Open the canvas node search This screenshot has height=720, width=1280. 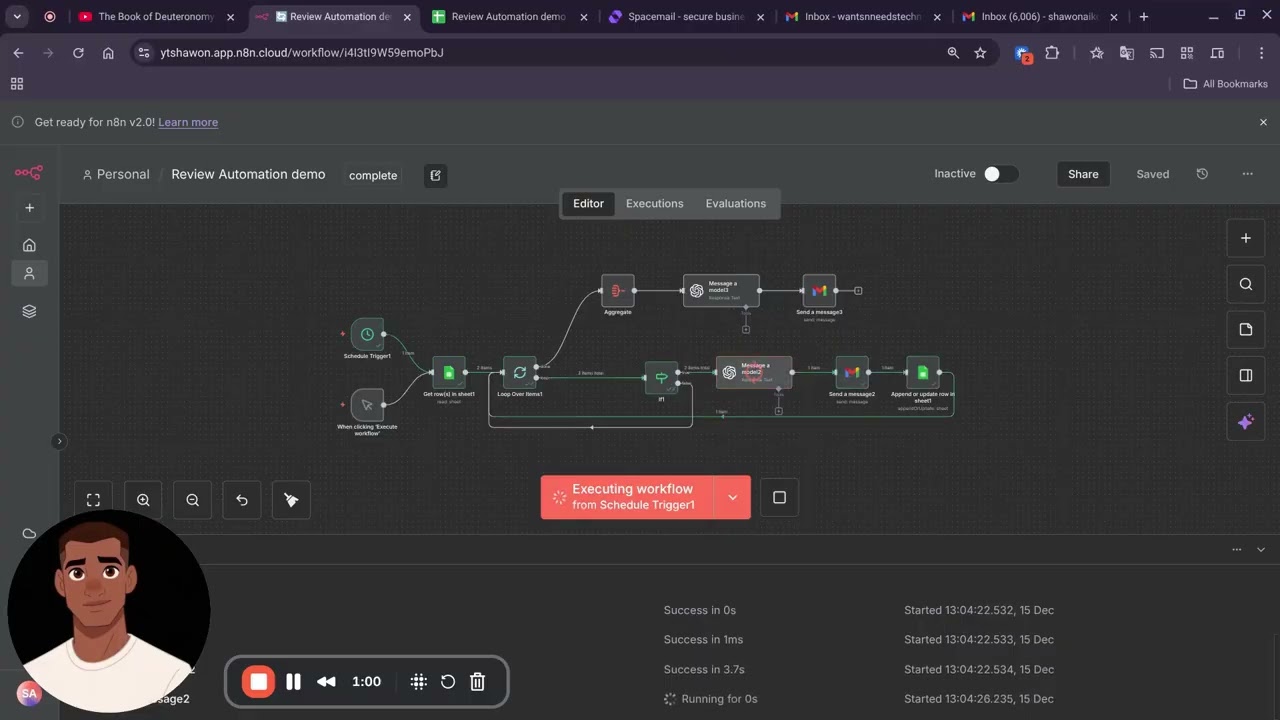1246,284
